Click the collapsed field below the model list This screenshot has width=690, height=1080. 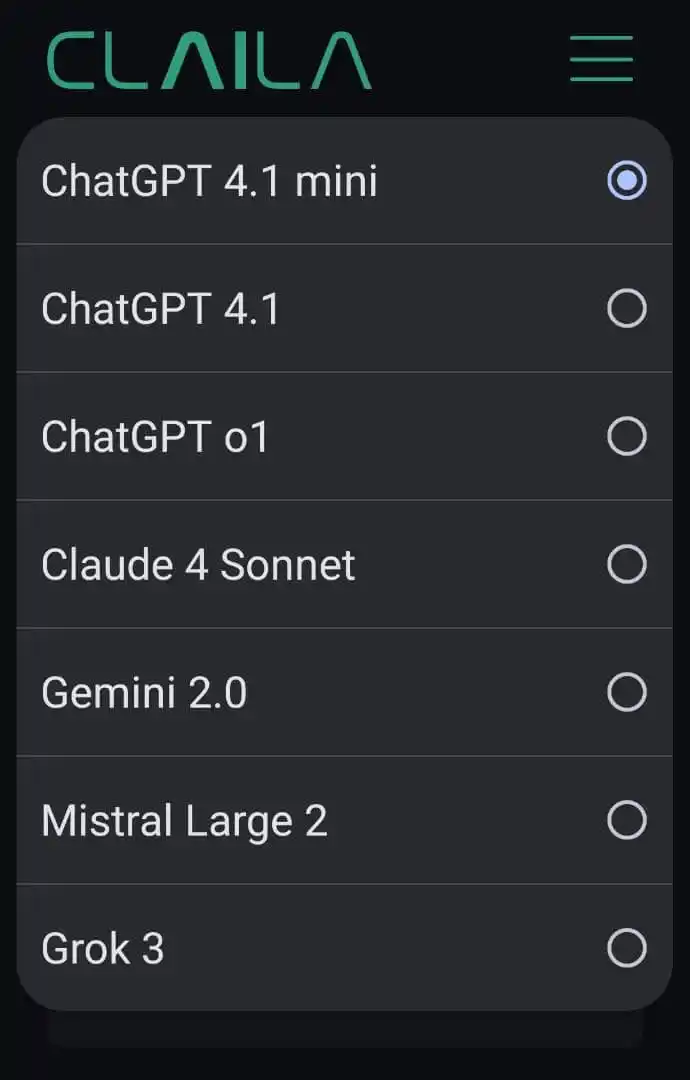tap(344, 1030)
